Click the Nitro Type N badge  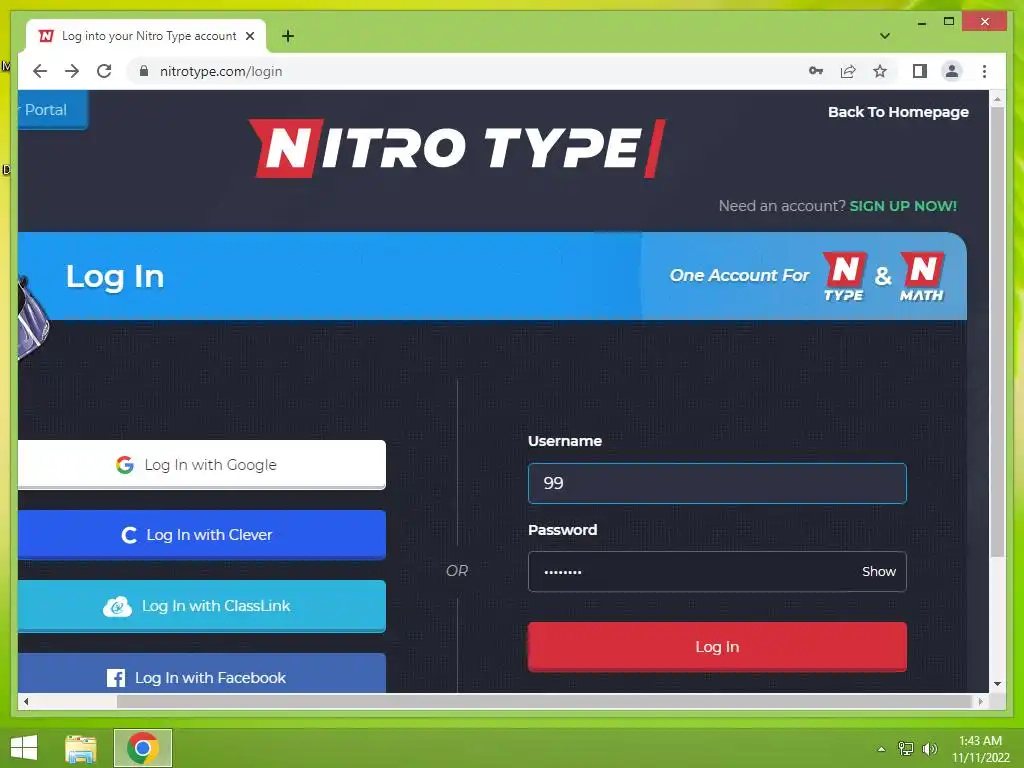[x=844, y=276]
